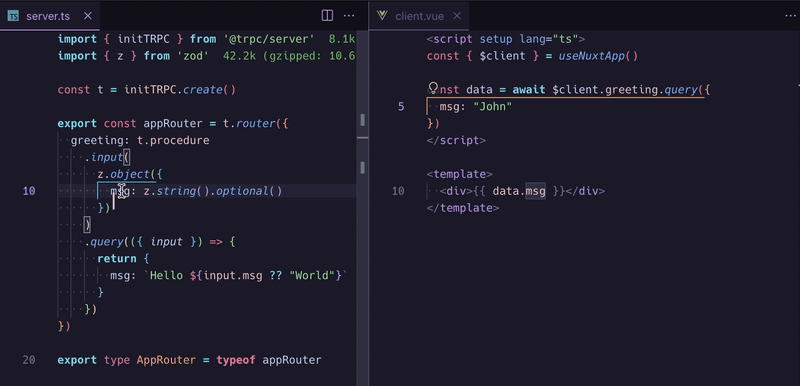Close the client.vue tab
800x386 pixels.
pos(457,16)
